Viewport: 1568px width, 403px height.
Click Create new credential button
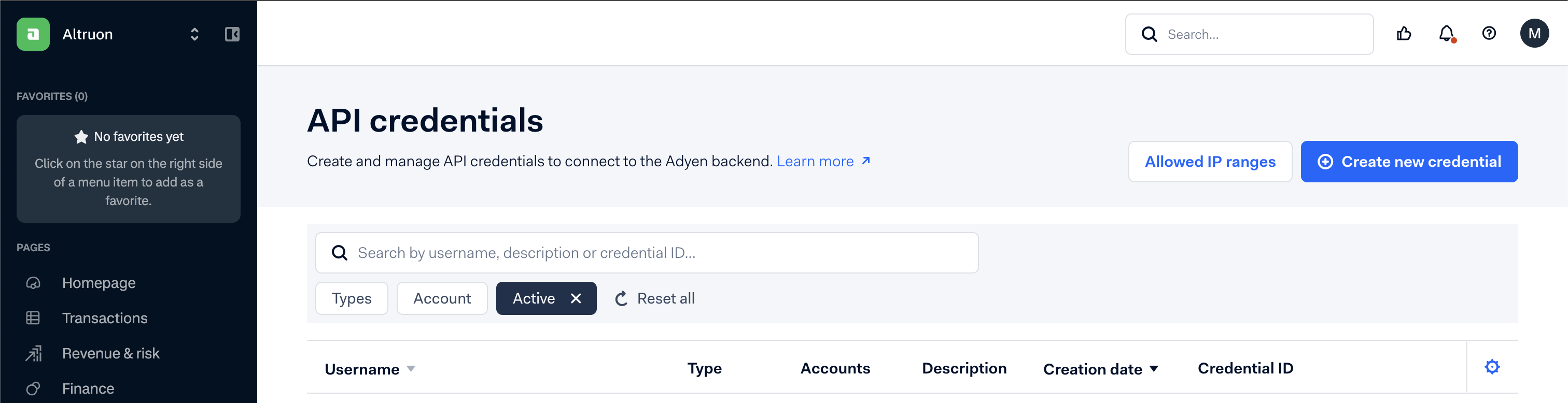(1408, 162)
